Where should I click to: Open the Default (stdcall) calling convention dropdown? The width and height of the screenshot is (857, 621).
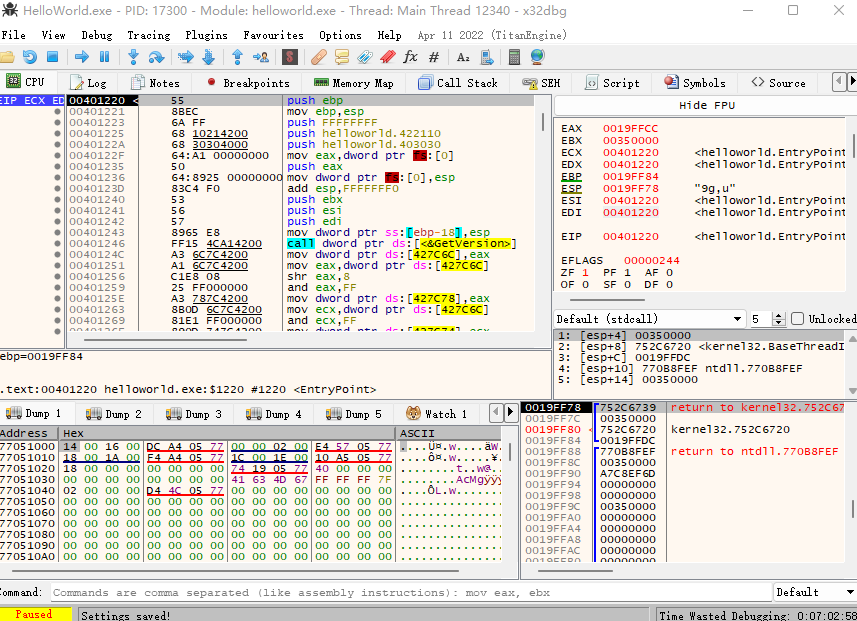[x=649, y=319]
